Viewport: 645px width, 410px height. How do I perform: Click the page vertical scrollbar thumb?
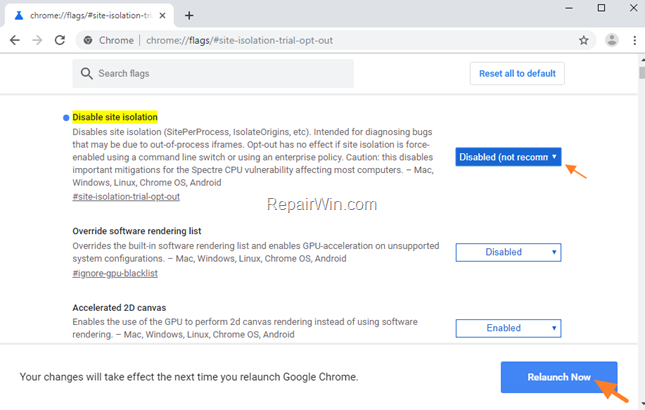pyautogui.click(x=642, y=72)
